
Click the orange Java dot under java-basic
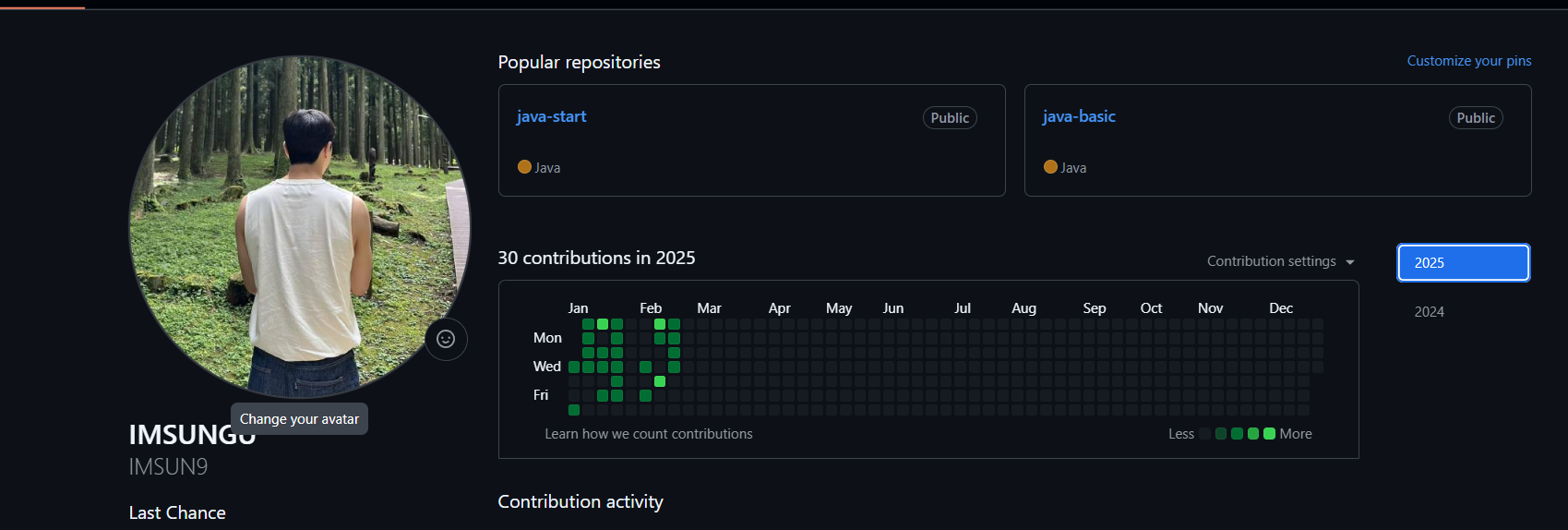tap(1050, 167)
